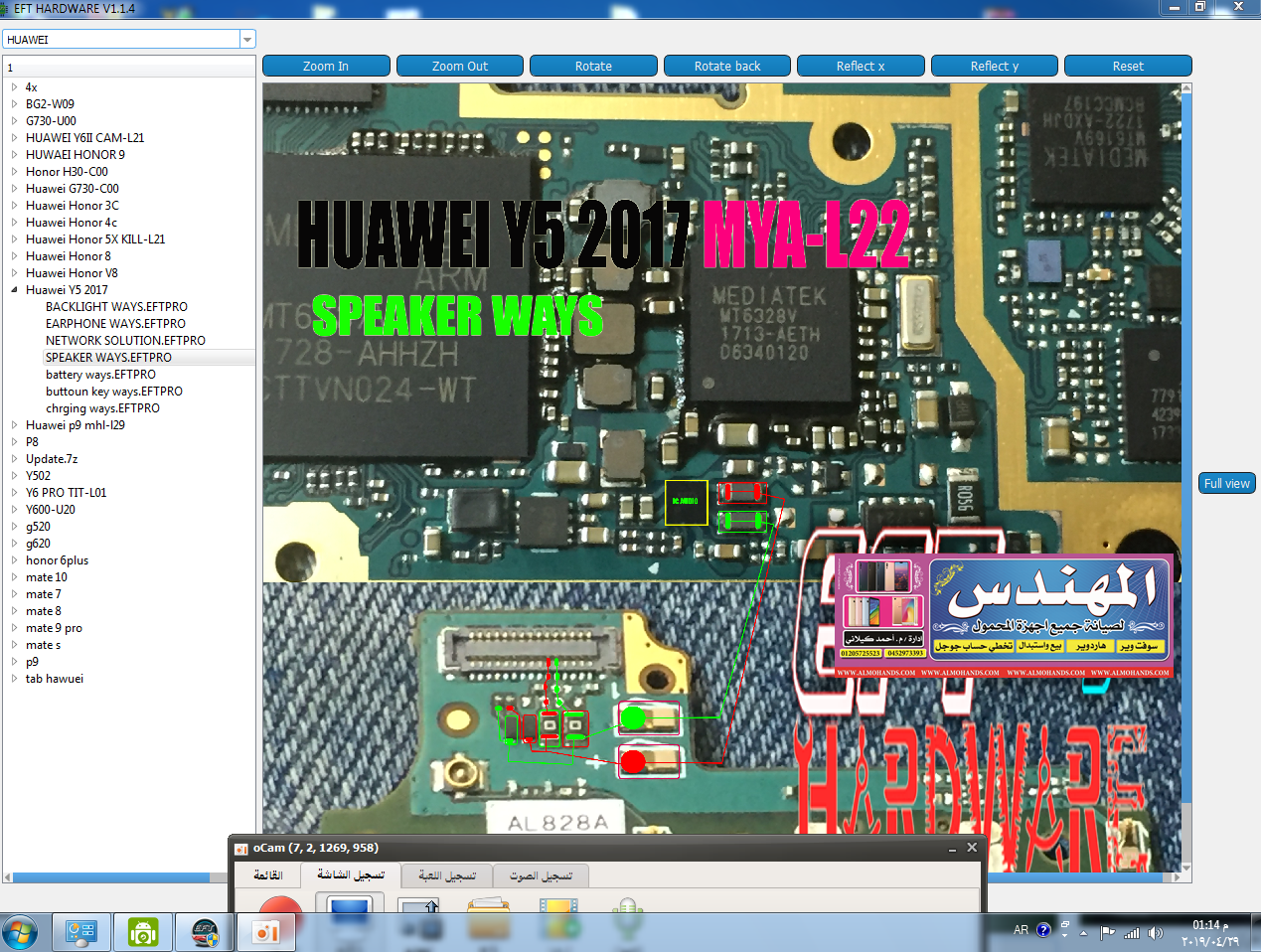Reset the image view
Image resolution: width=1261 pixels, height=952 pixels.
tap(1128, 66)
